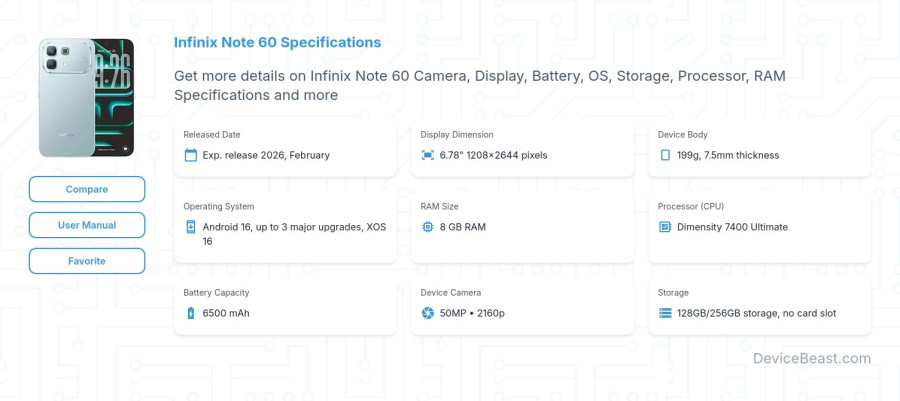This screenshot has height=401, width=900.
Task: Click the 'Get more details' description paragraph
Action: [x=480, y=85]
